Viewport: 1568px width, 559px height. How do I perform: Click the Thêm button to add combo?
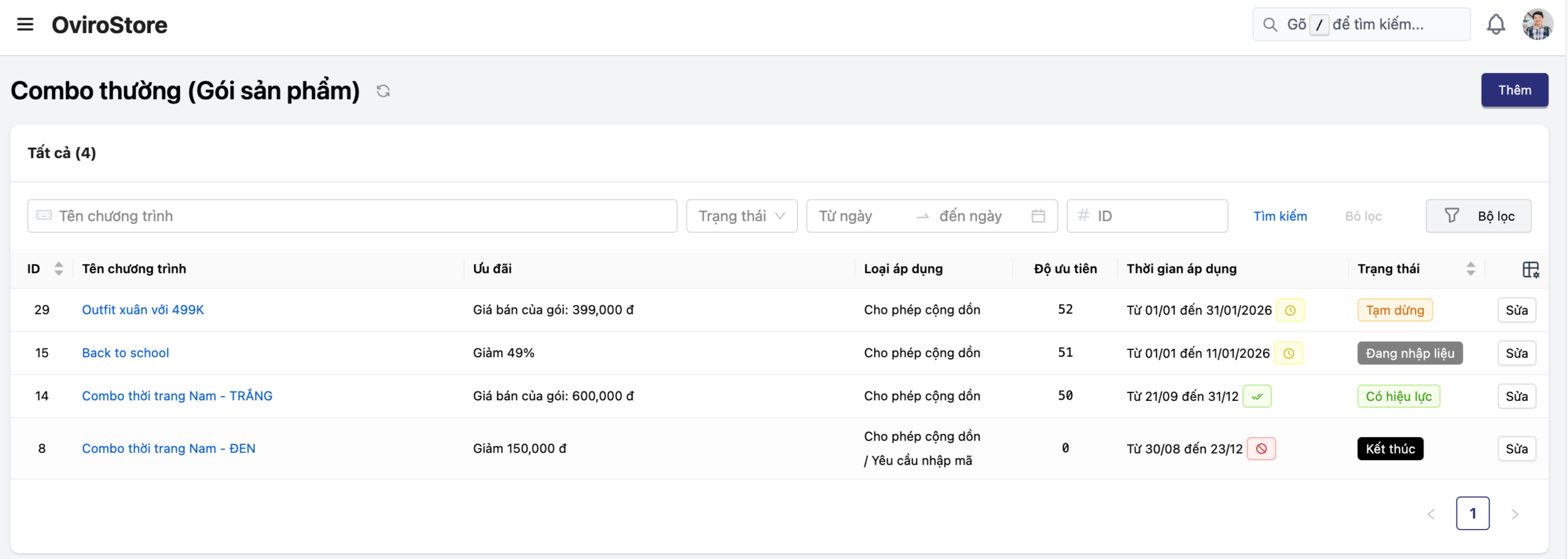pyautogui.click(x=1514, y=91)
